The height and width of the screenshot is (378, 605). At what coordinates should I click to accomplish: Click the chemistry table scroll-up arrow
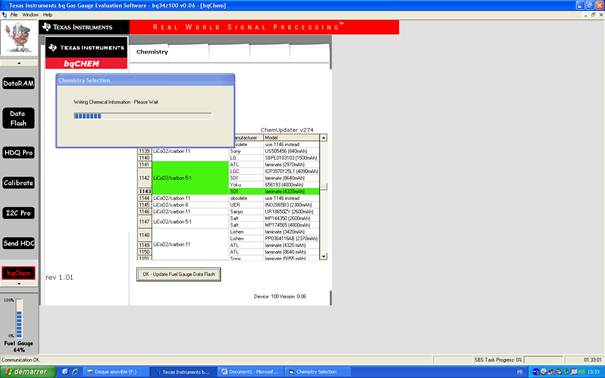[323, 138]
